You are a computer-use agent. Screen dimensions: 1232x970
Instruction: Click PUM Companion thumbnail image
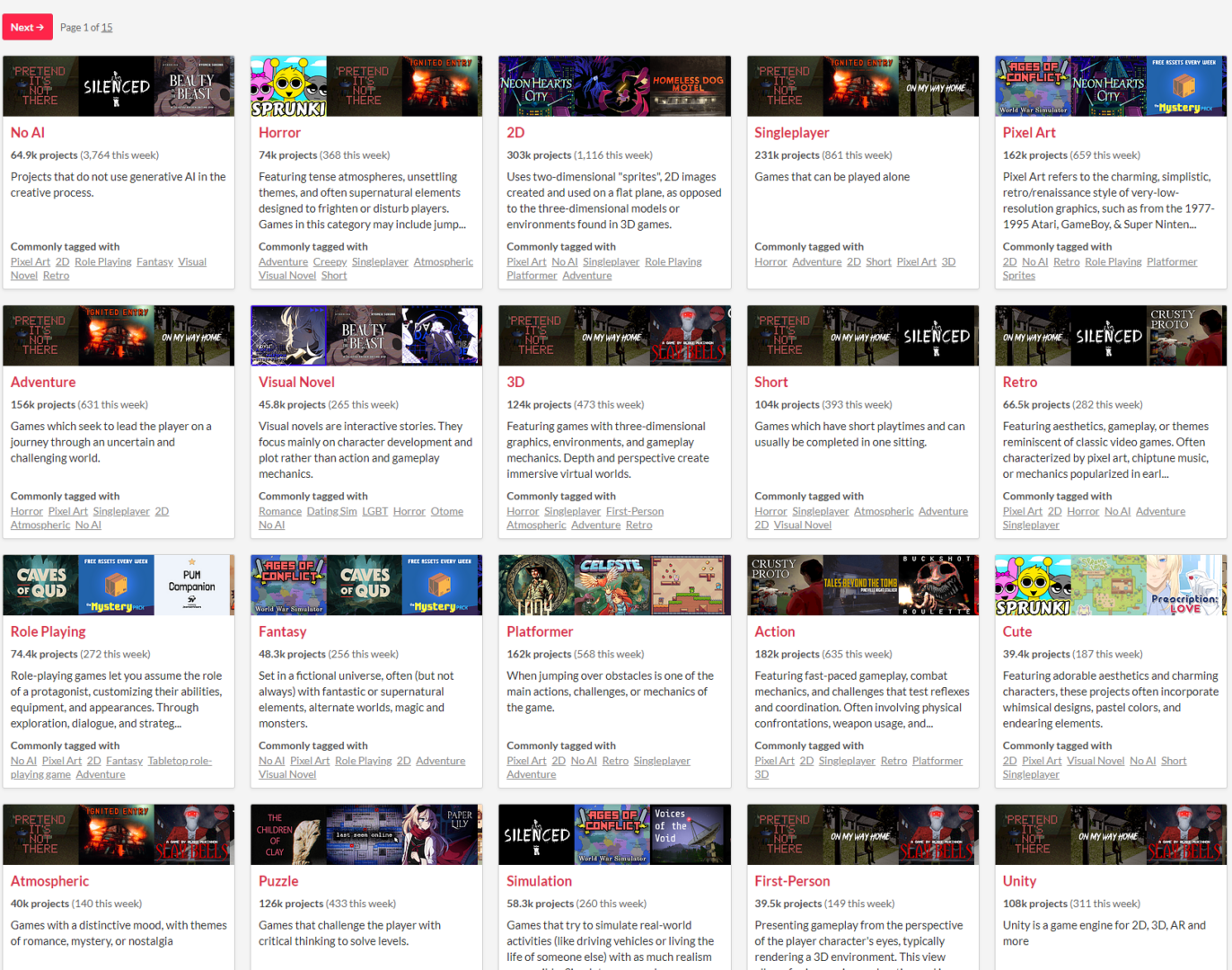193,585
